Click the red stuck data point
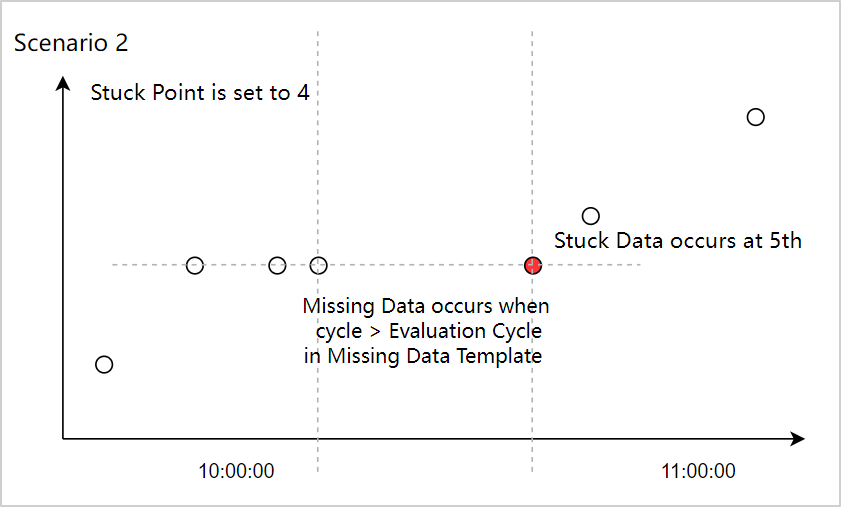 pyautogui.click(x=533, y=265)
